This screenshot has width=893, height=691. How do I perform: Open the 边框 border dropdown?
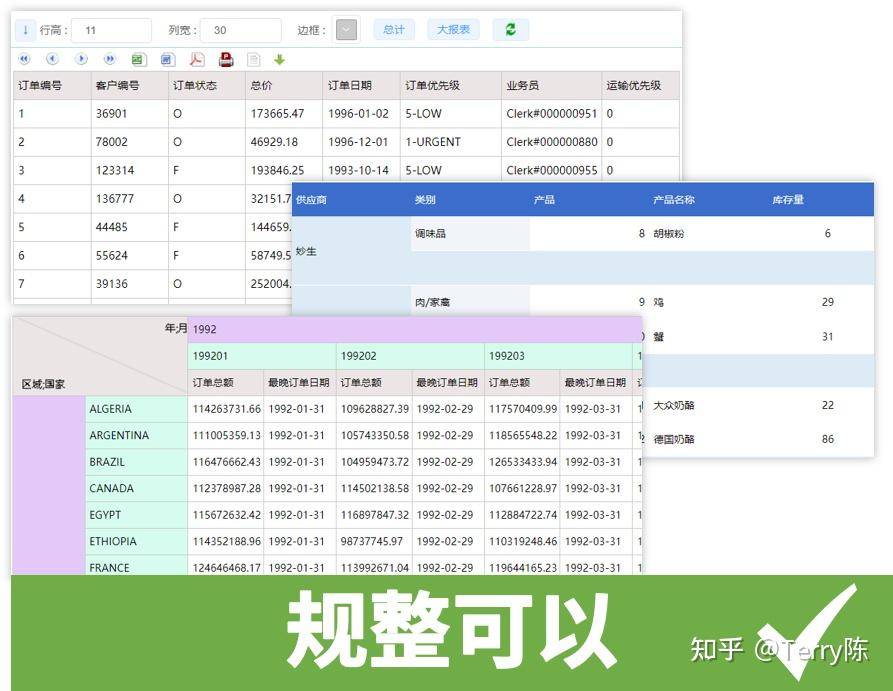346,30
